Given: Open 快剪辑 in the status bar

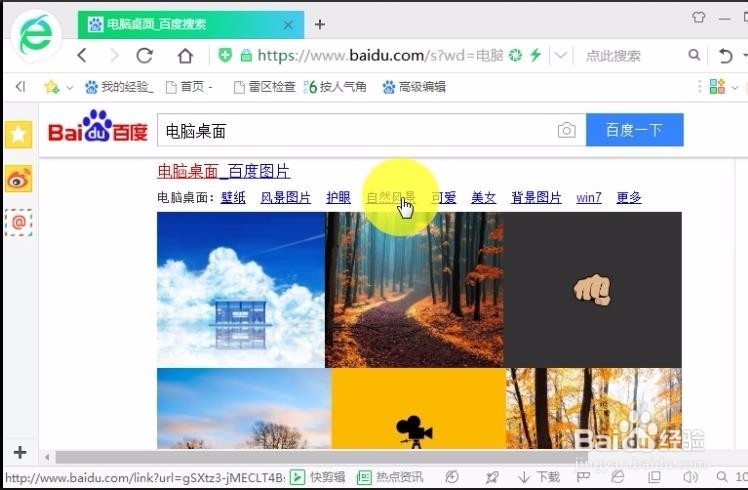Looking at the screenshot, I should tap(318, 477).
